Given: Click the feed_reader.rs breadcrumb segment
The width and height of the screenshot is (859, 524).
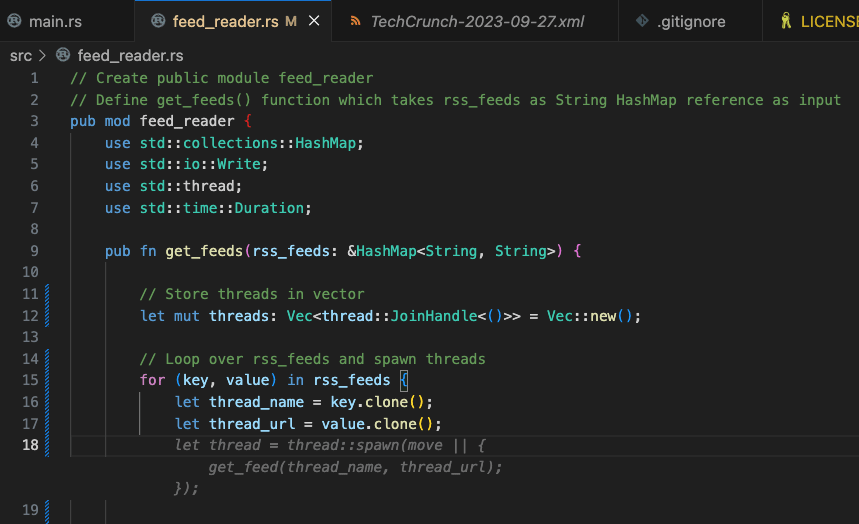Looking at the screenshot, I should (130, 55).
